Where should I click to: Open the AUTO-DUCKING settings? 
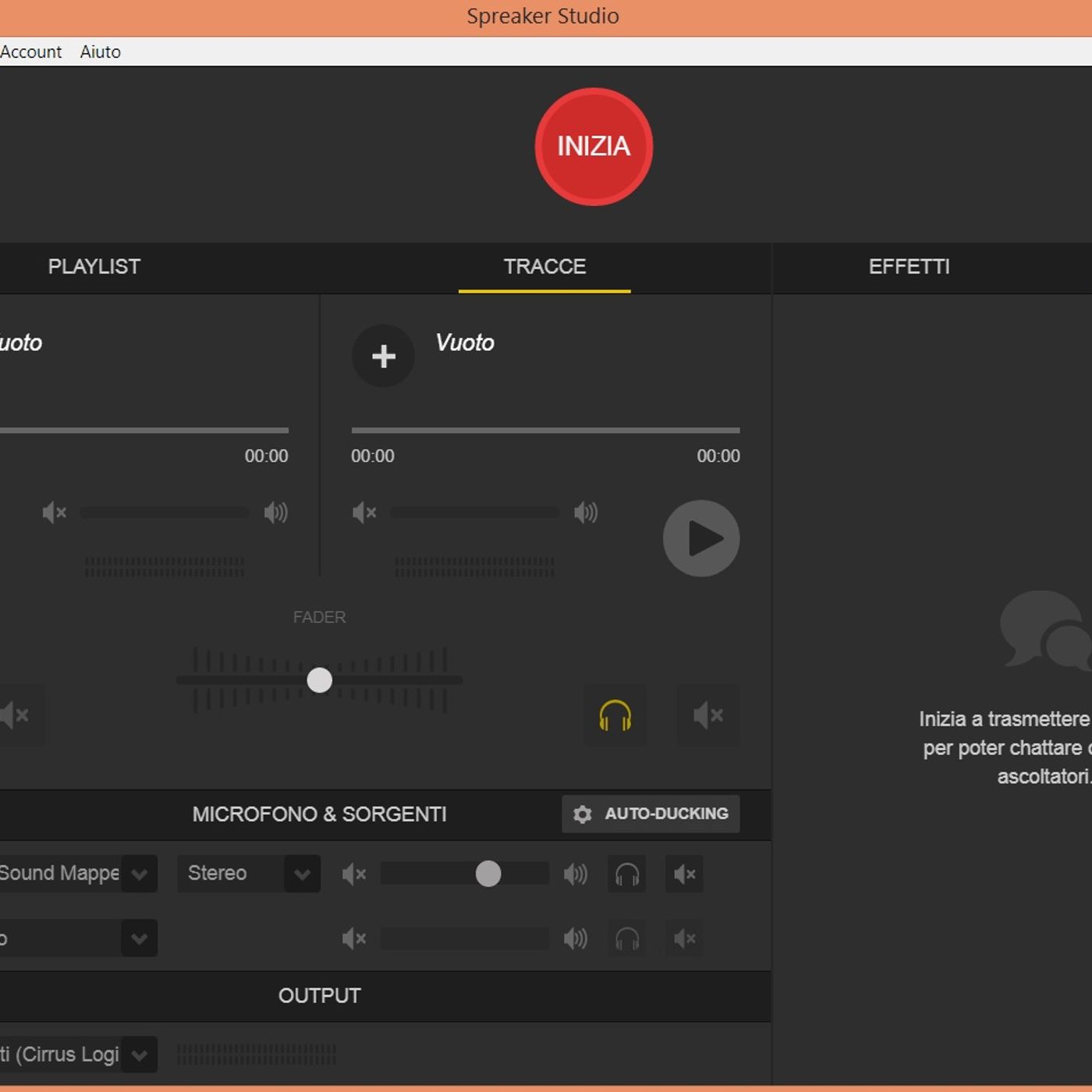coord(651,814)
